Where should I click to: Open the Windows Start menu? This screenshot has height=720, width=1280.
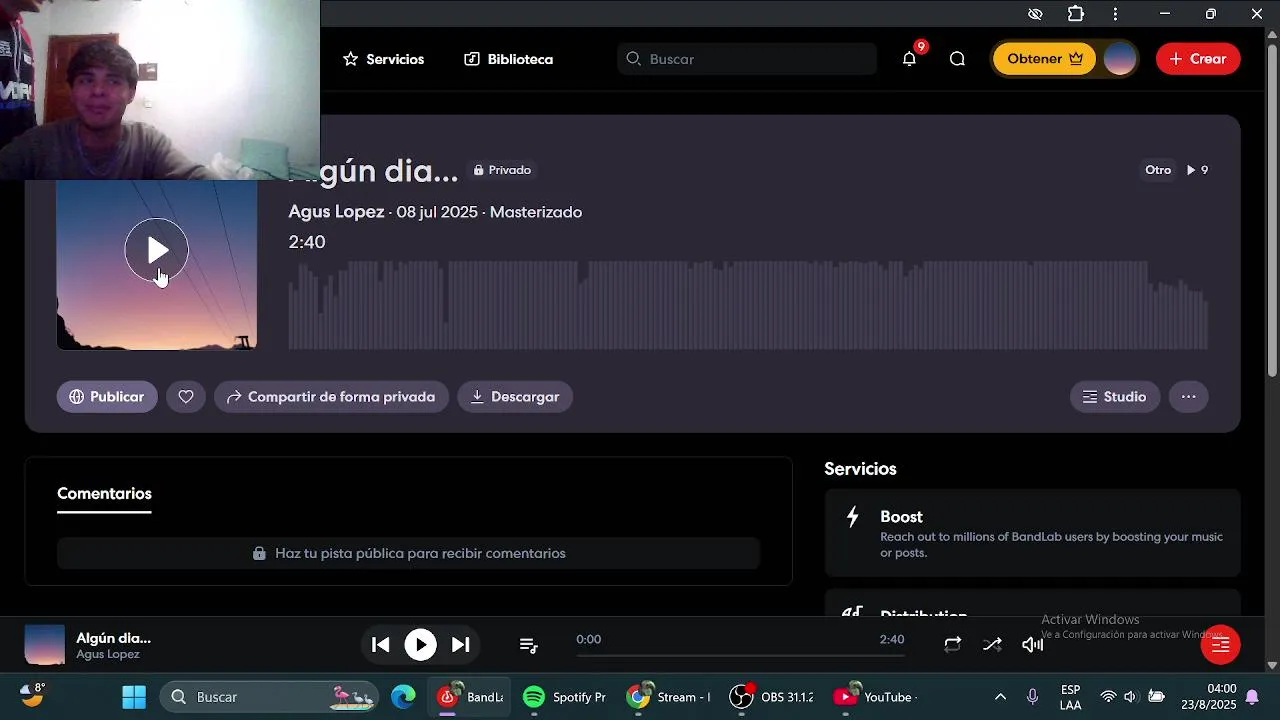[134, 697]
